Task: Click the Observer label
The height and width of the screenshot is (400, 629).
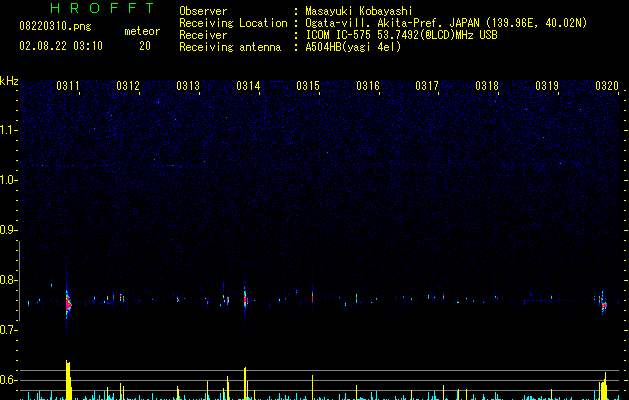Action: [203, 11]
